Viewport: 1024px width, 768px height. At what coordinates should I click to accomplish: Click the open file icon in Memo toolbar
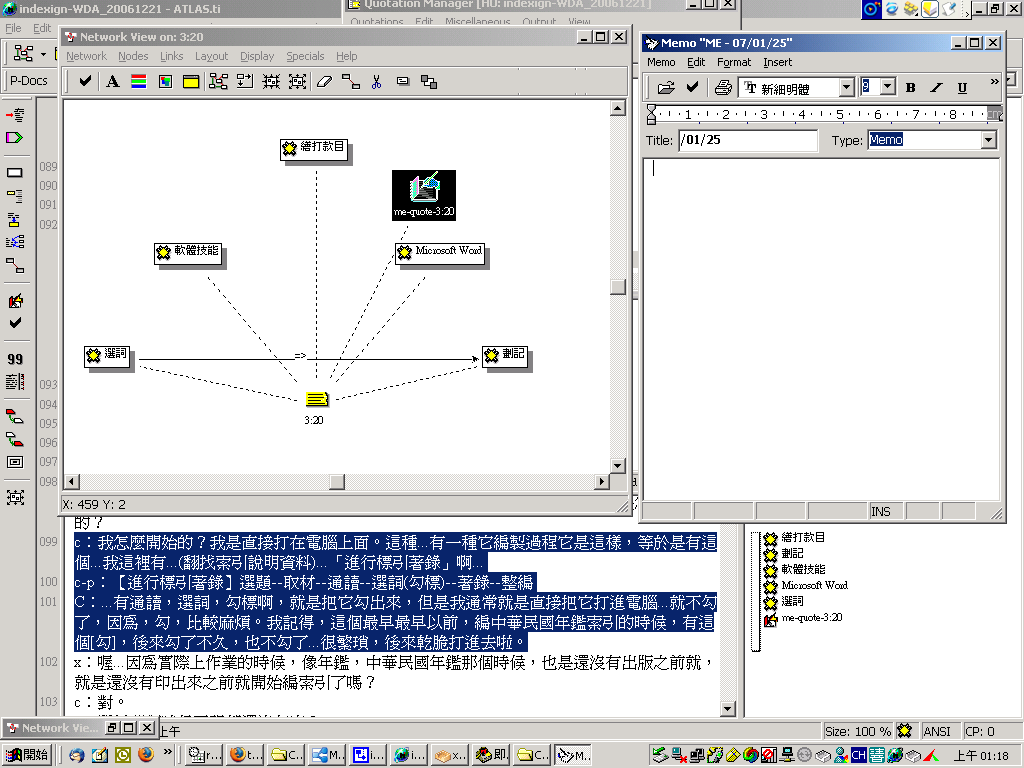(665, 87)
